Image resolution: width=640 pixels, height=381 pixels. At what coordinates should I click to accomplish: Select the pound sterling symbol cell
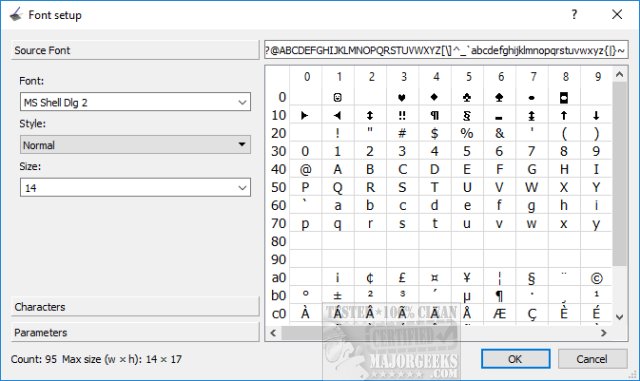[x=402, y=277]
